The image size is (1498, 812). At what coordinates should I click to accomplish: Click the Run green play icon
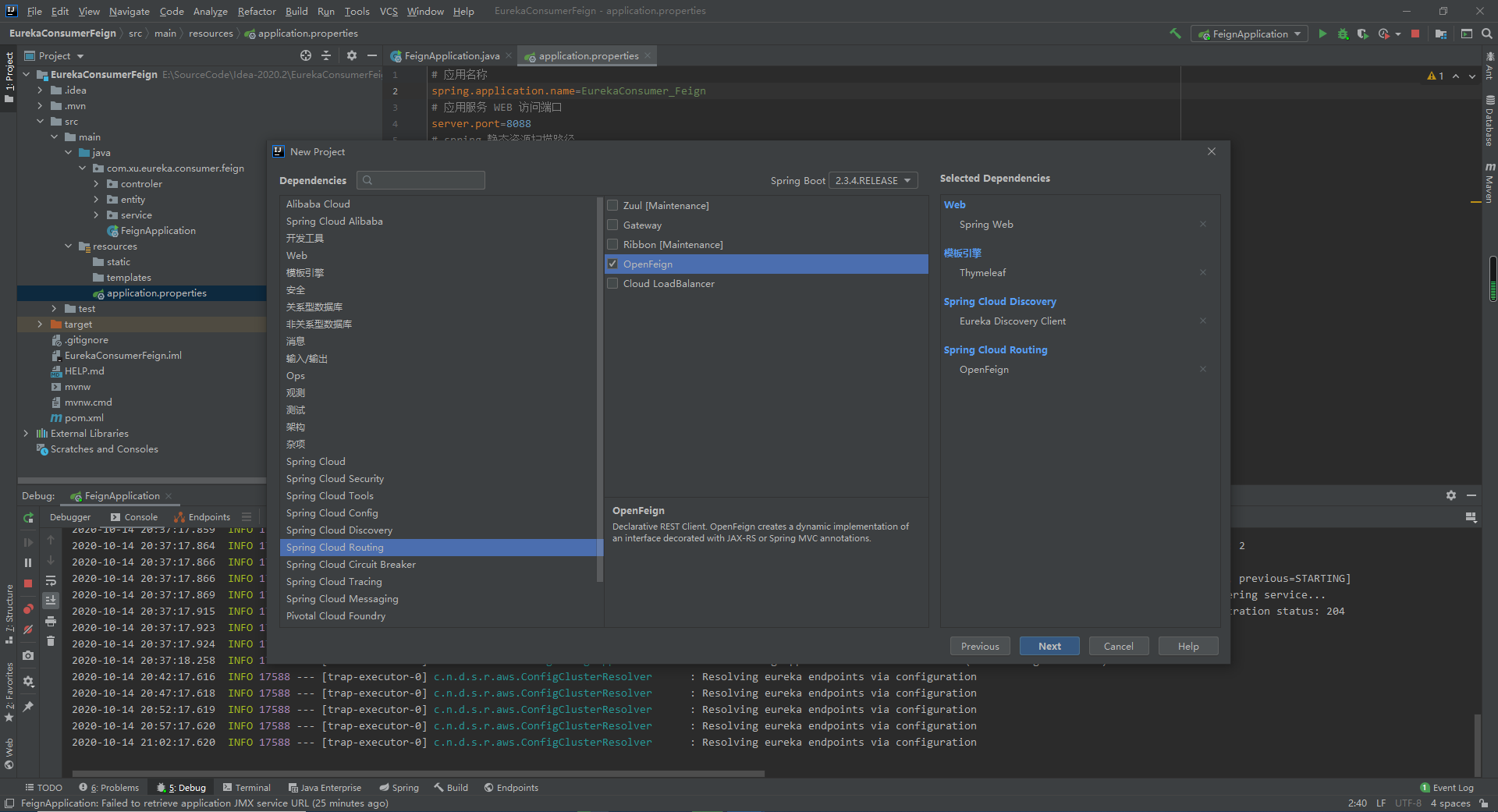point(1322,34)
